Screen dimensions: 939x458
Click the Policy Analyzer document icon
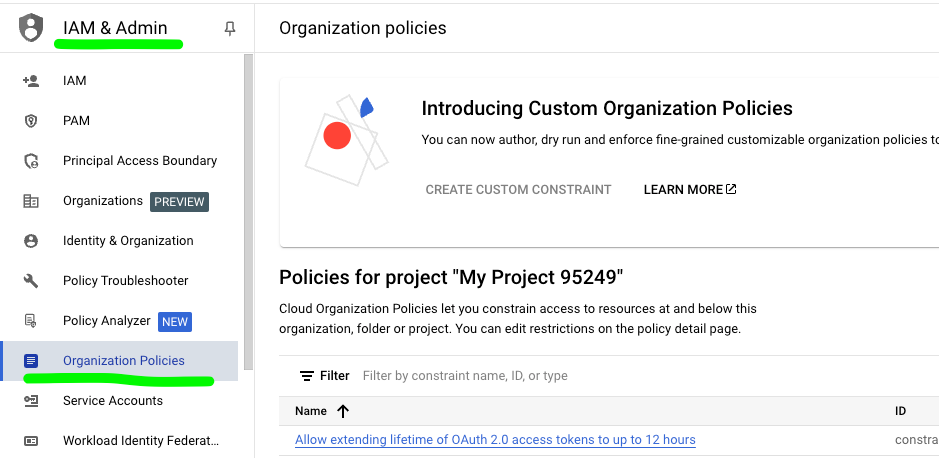point(31,321)
